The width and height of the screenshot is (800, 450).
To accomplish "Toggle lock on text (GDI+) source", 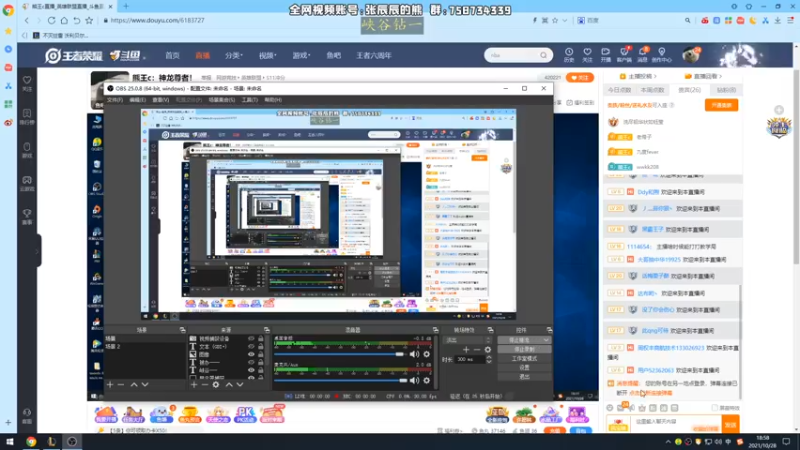I will pyautogui.click(x=261, y=346).
